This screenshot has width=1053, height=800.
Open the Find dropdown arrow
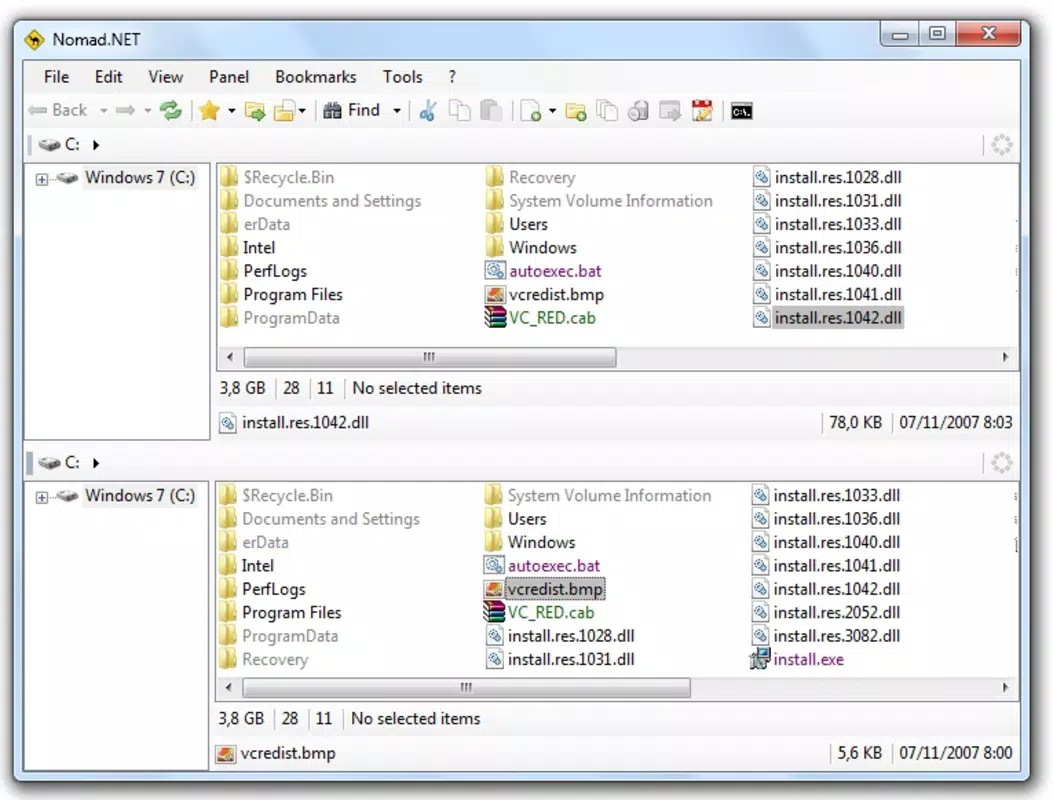397,111
